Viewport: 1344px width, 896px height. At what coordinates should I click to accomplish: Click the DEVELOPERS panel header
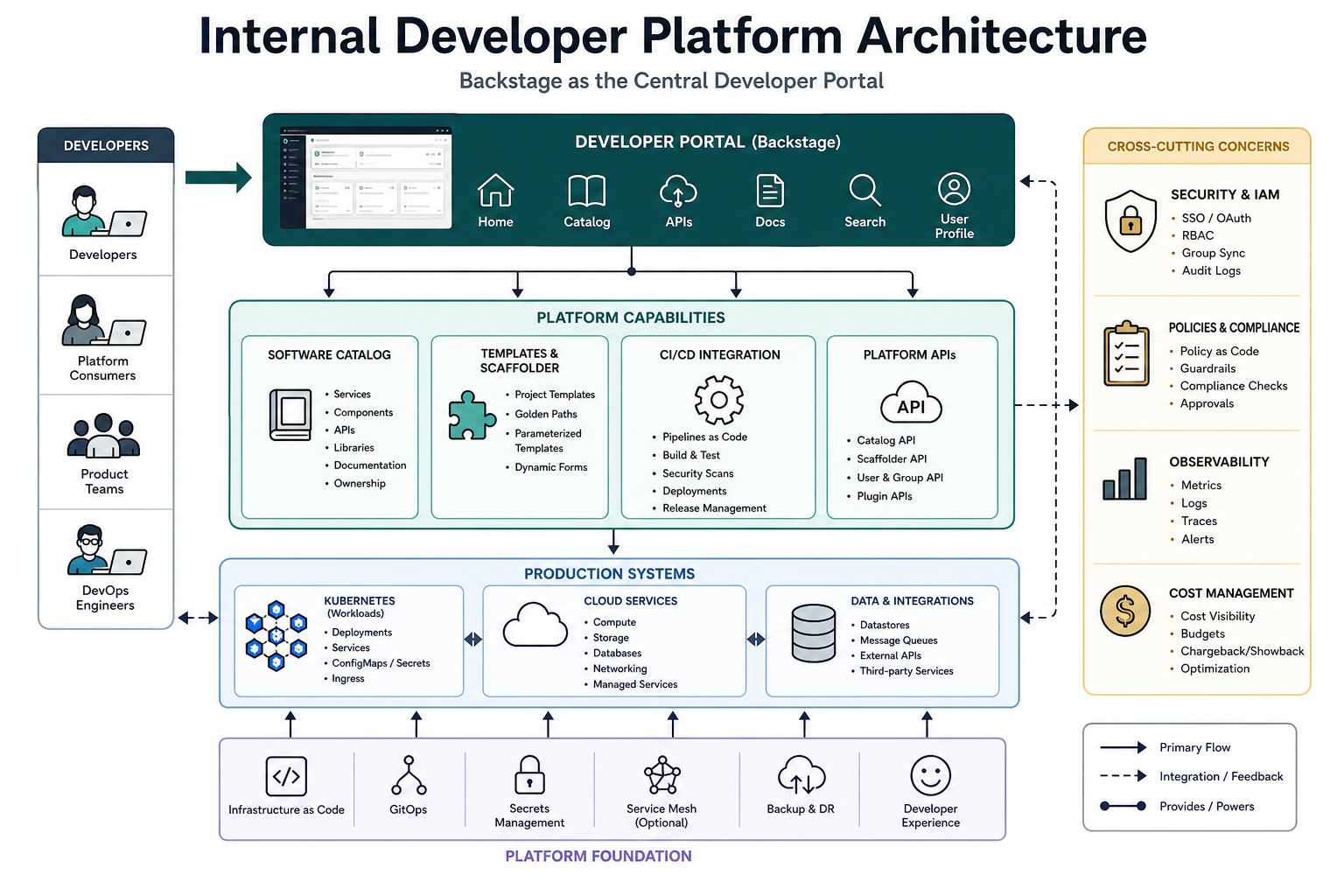coord(106,146)
